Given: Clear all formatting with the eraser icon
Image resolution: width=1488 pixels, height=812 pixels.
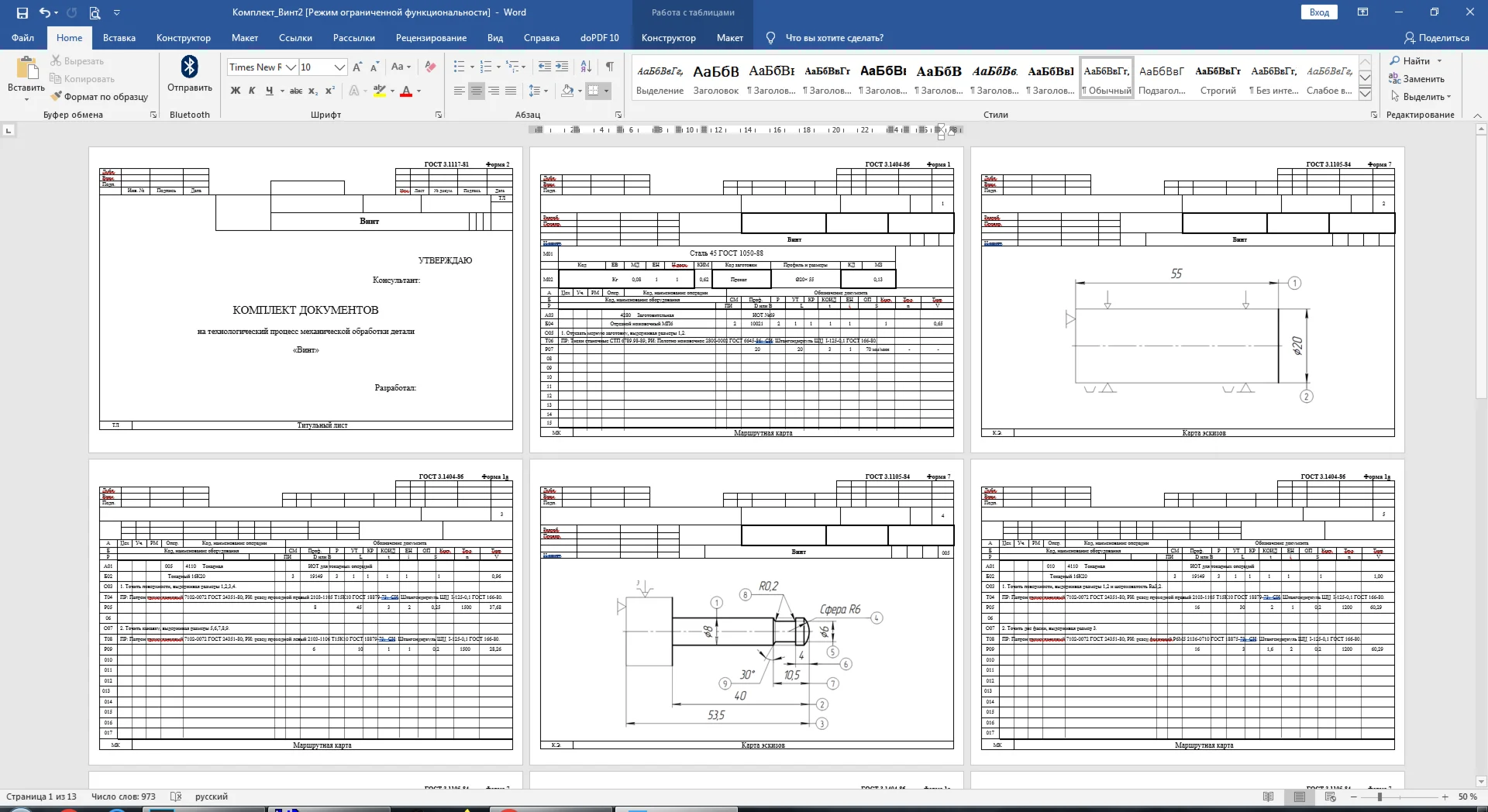Looking at the screenshot, I should click(x=430, y=67).
